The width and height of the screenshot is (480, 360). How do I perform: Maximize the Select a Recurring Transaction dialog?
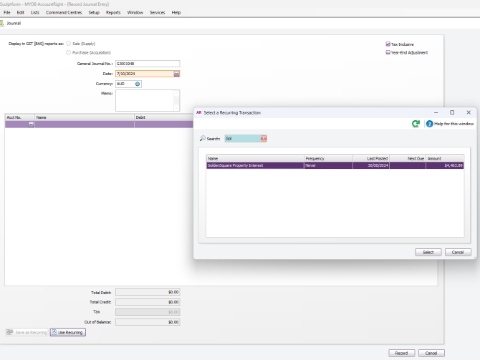(452, 113)
